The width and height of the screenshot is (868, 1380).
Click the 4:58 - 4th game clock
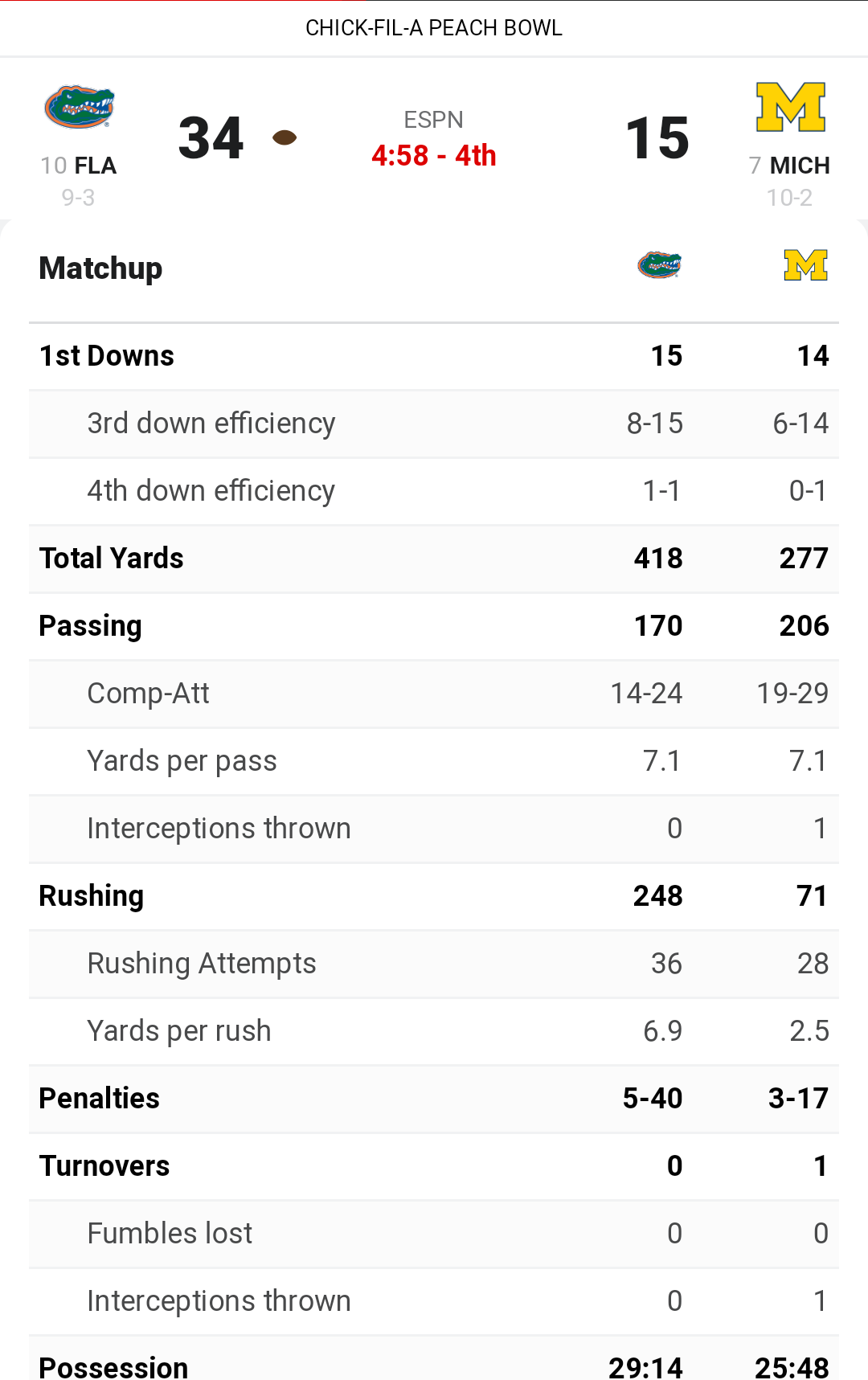434,155
